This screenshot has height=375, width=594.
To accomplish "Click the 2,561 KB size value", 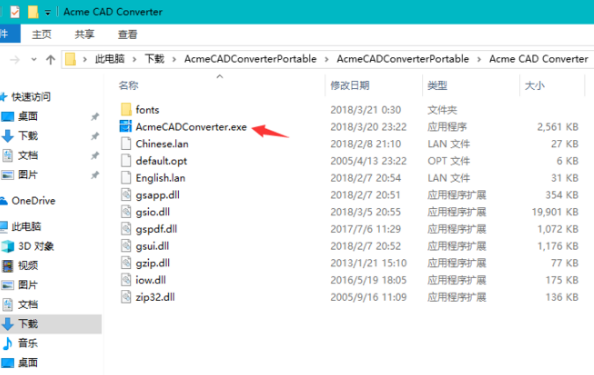I will tap(558, 127).
